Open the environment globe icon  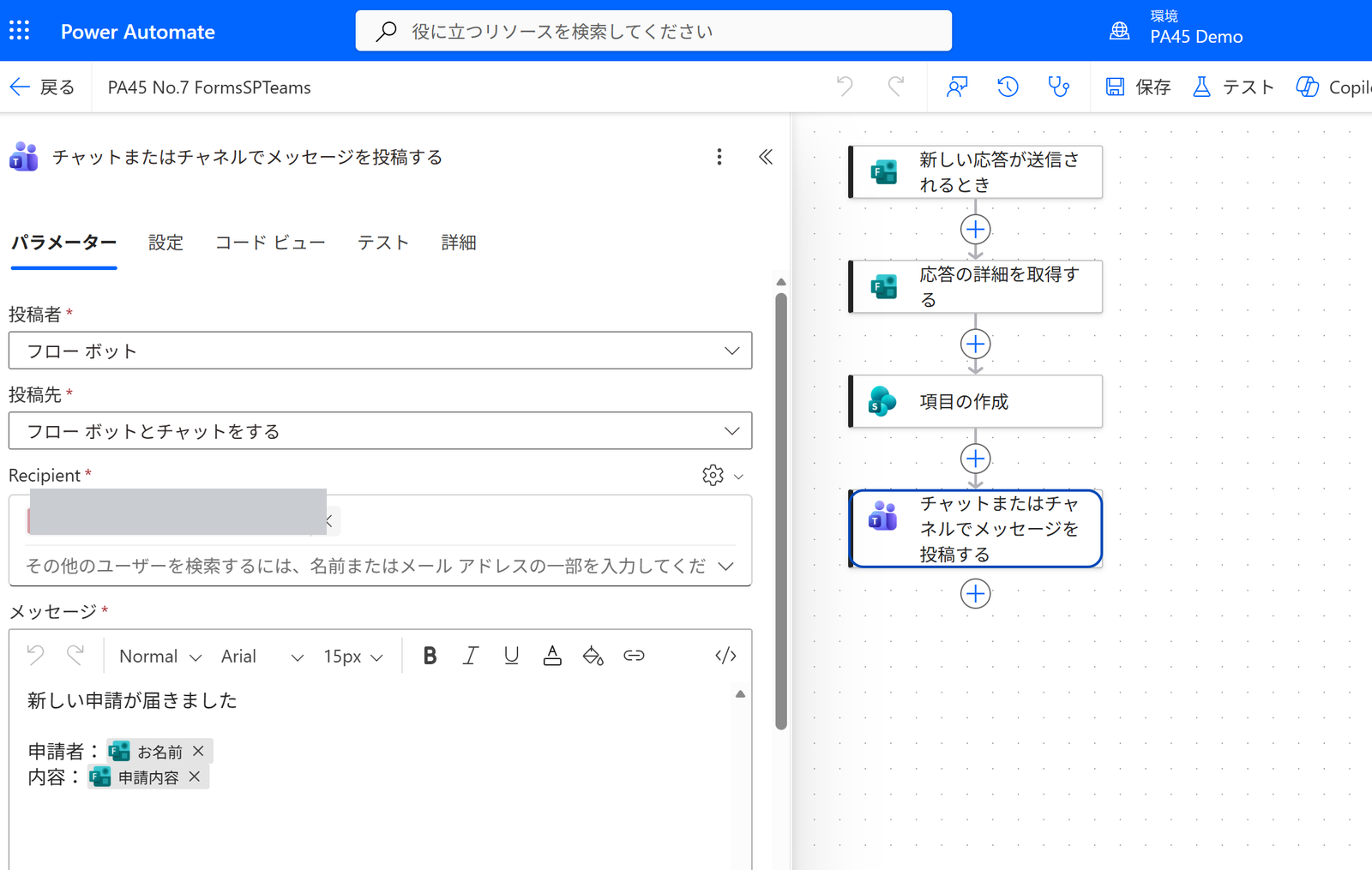pyautogui.click(x=1119, y=31)
